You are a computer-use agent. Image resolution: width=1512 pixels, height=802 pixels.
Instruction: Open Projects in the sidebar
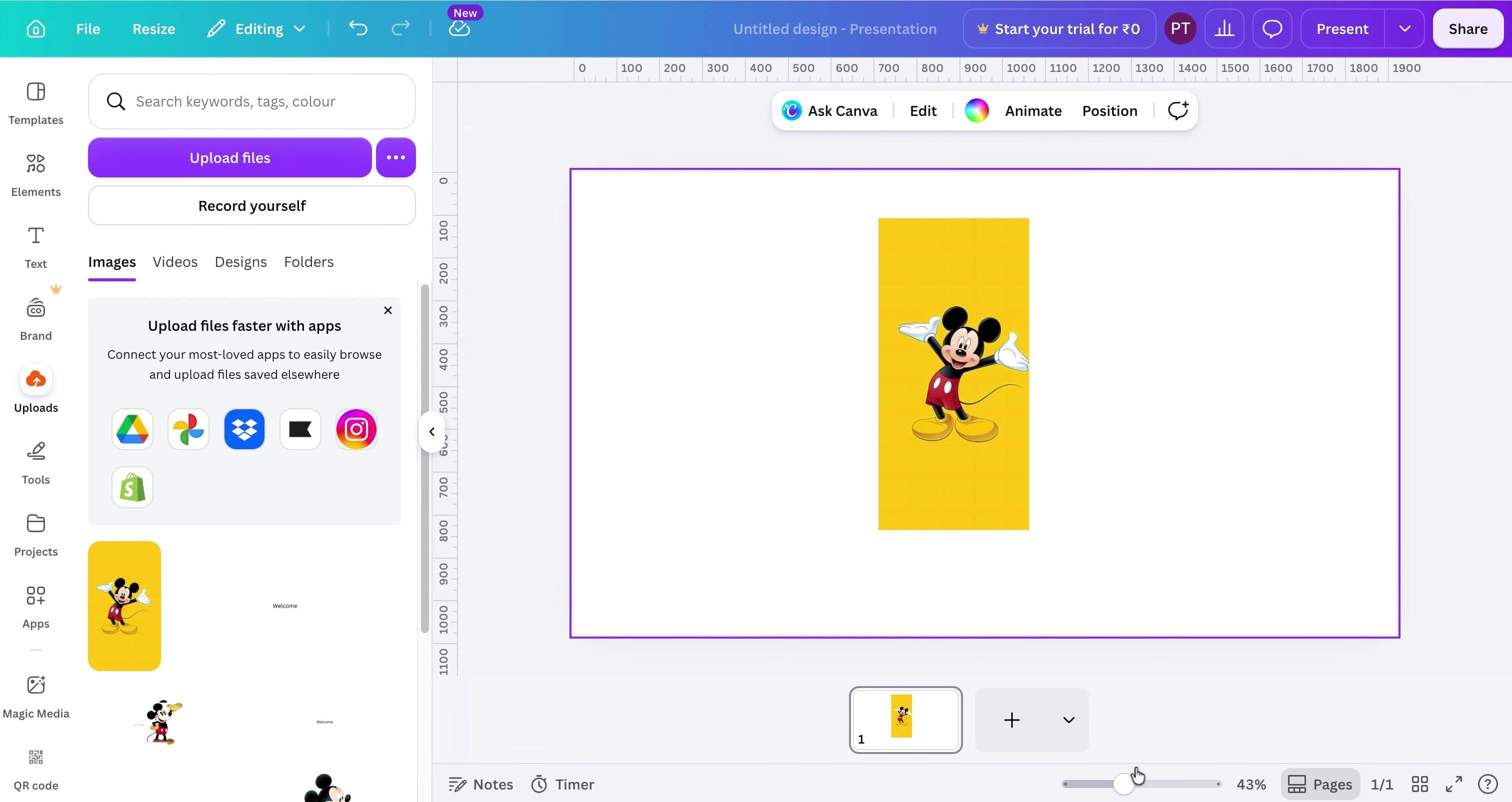36,535
